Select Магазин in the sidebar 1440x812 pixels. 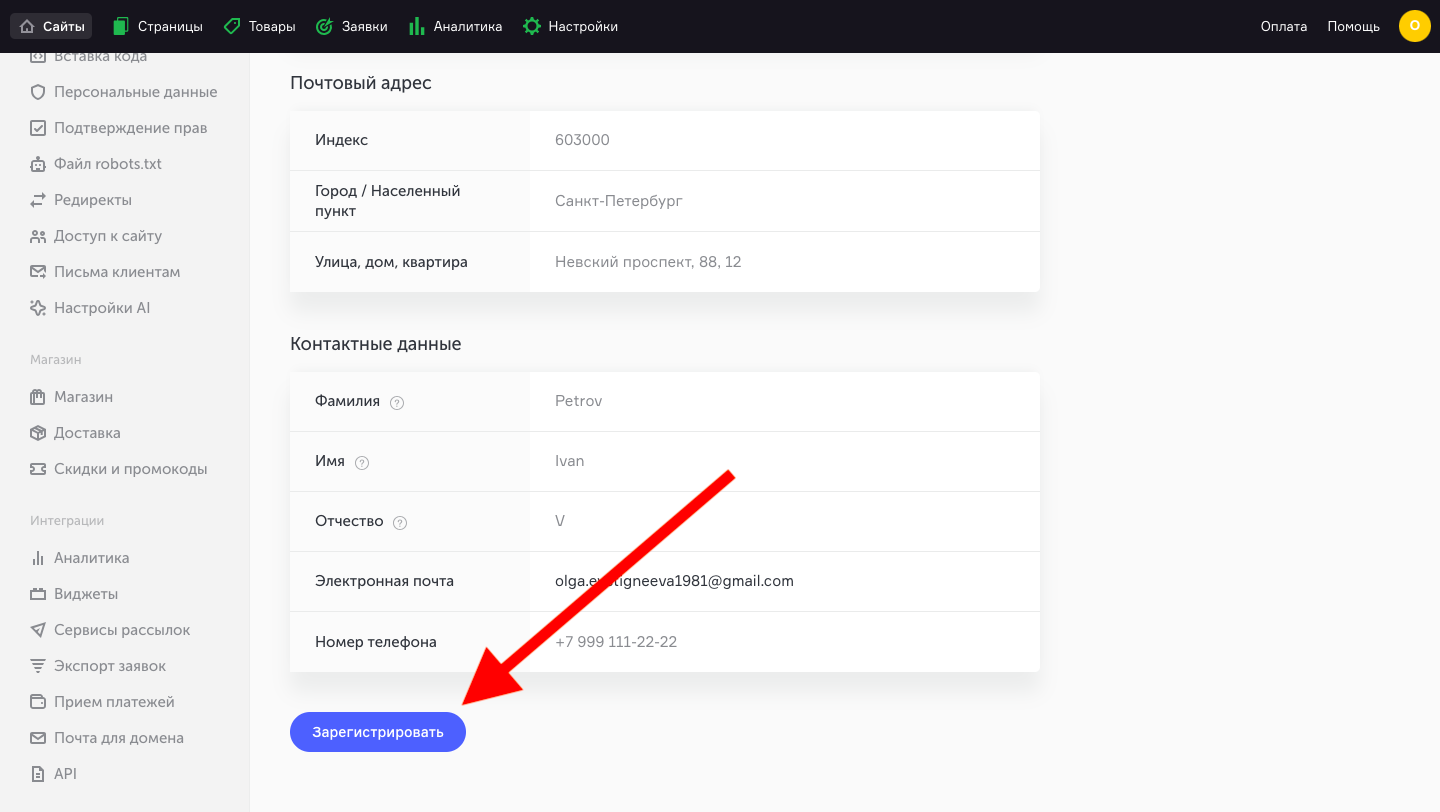(x=83, y=397)
